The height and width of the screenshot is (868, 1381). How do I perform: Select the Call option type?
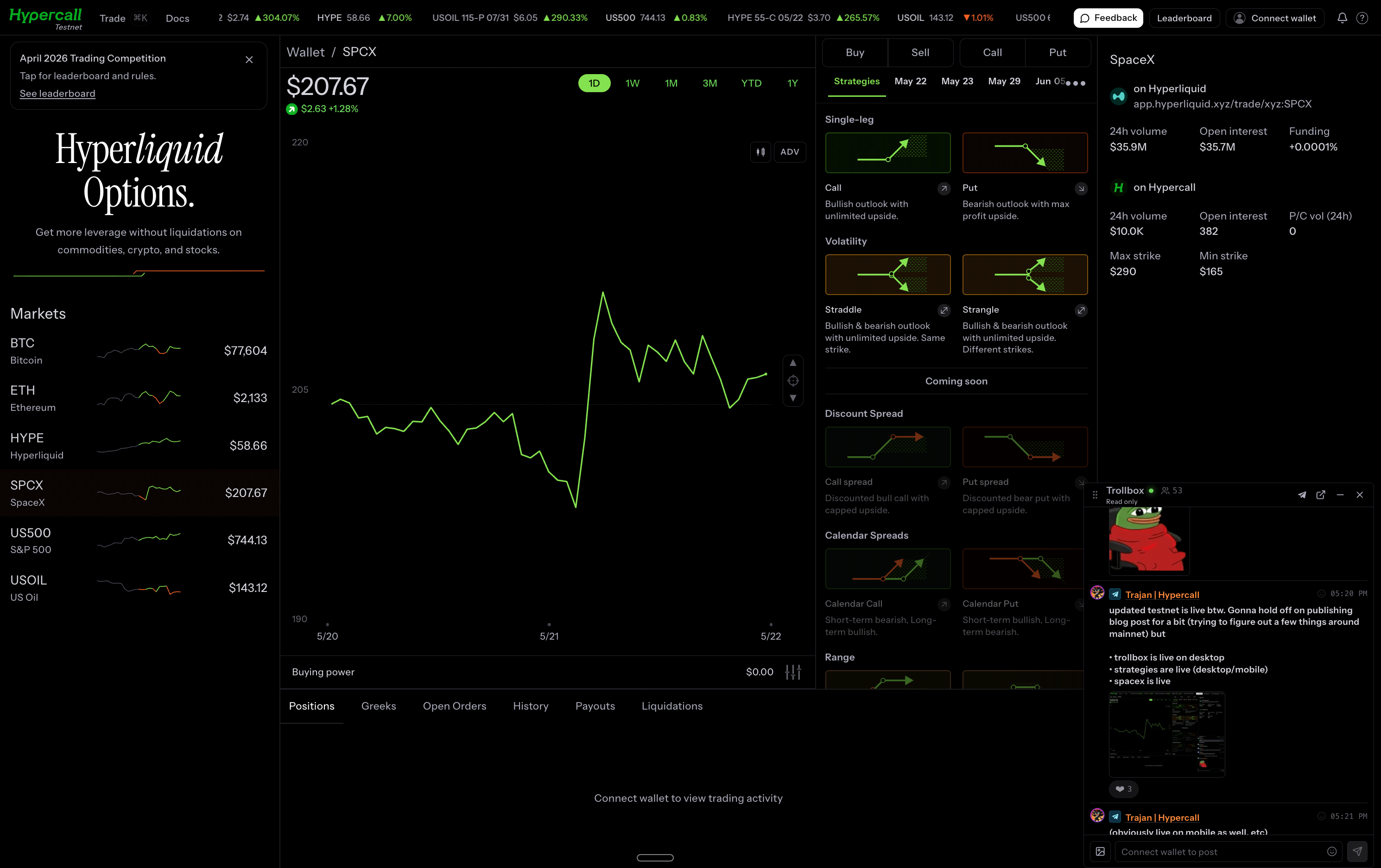(x=992, y=53)
